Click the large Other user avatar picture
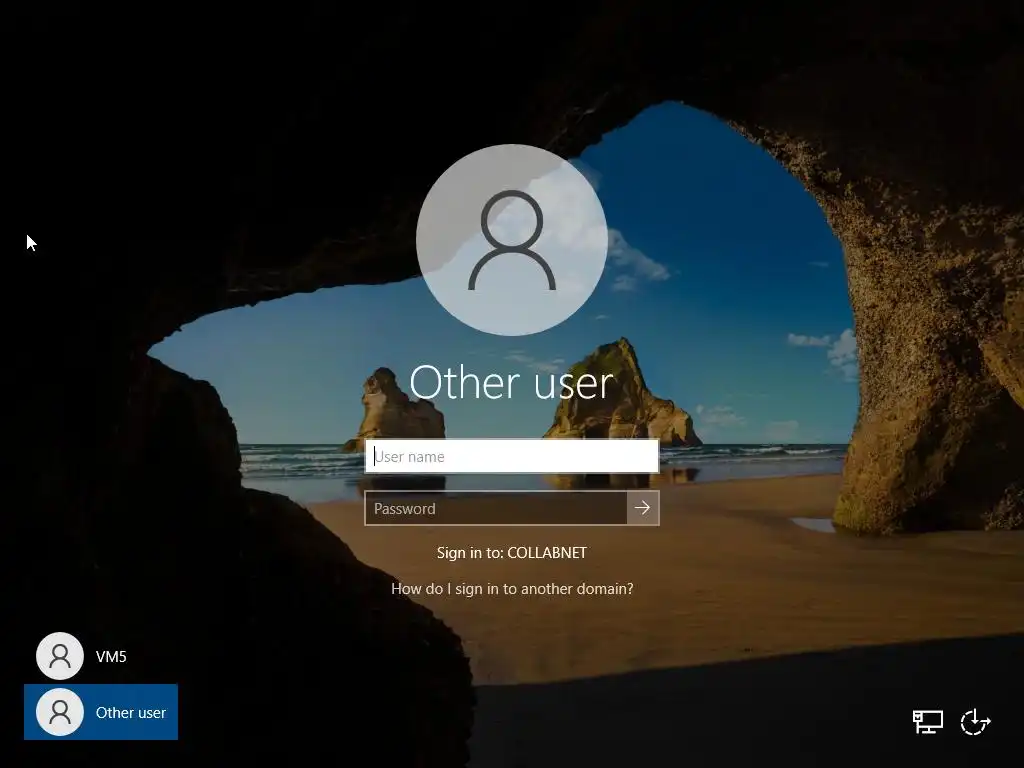The height and width of the screenshot is (768, 1024). point(512,240)
